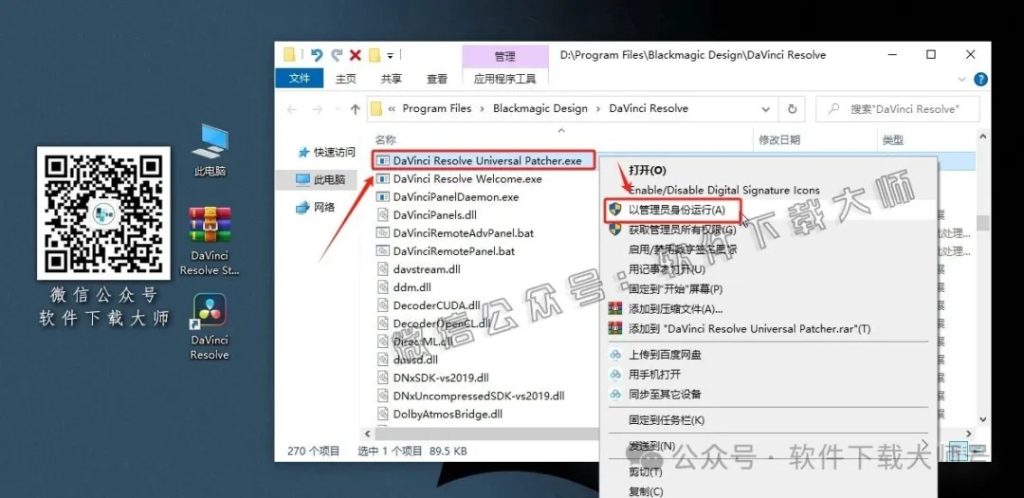Image resolution: width=1024 pixels, height=498 pixels.
Task: Select DaVinciPanelDaemon.exe file
Action: [455, 196]
